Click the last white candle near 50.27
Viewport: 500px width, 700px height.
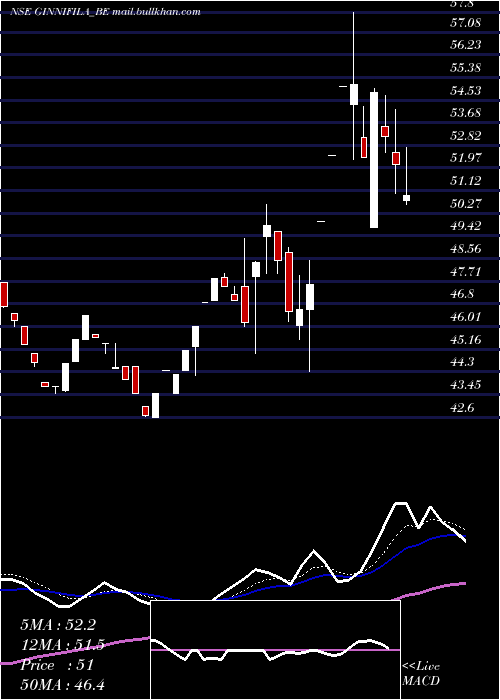(407, 198)
